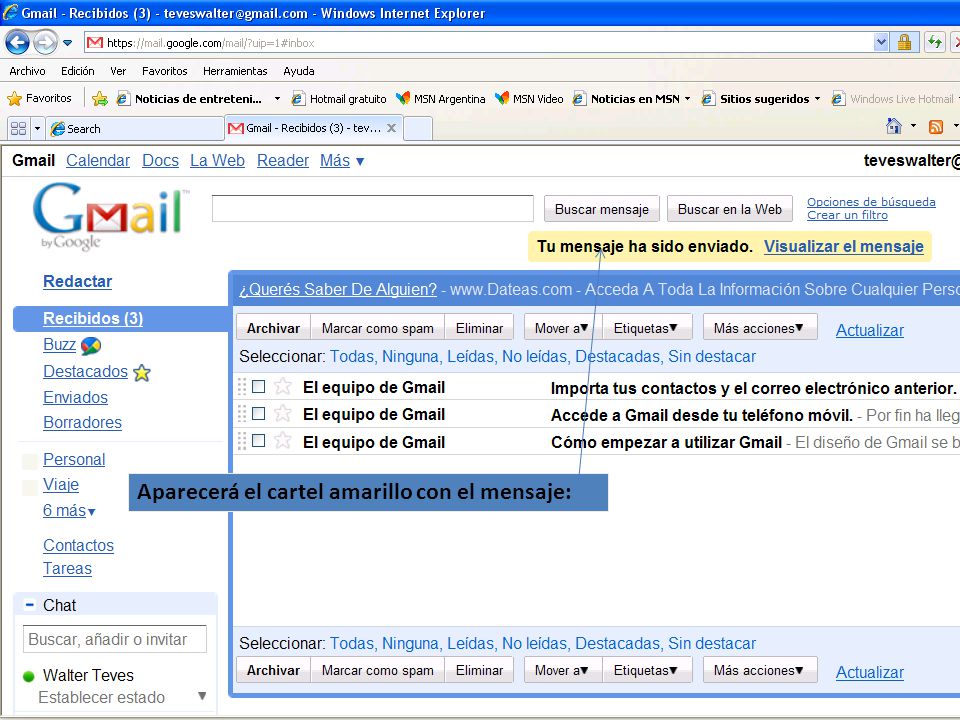960x720 pixels.
Task: Click the chat Buscar, añadir o invitar field
Action: click(x=115, y=639)
